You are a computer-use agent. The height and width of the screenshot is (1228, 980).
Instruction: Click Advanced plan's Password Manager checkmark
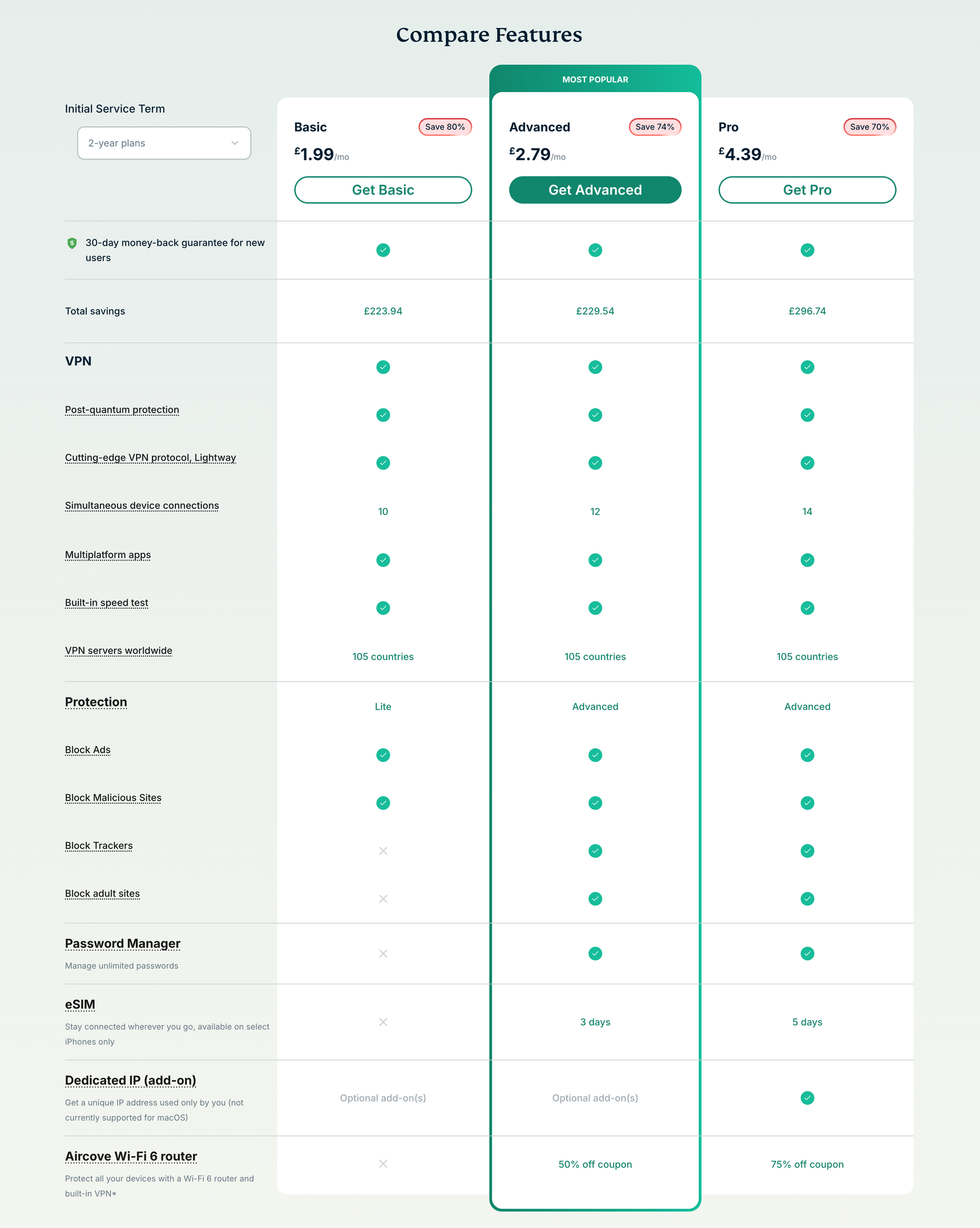[595, 954]
